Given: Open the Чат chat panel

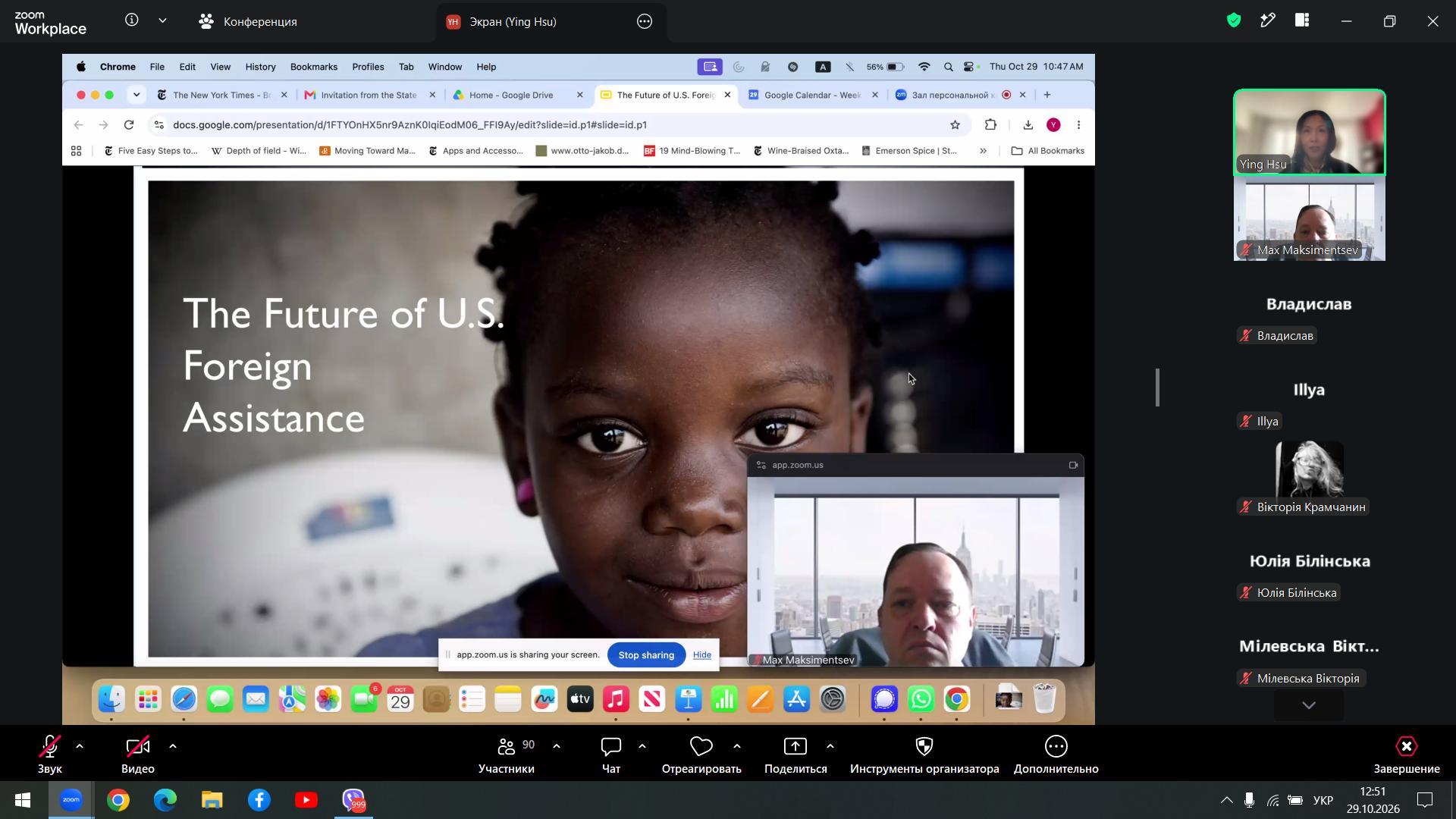Looking at the screenshot, I should coord(611,755).
